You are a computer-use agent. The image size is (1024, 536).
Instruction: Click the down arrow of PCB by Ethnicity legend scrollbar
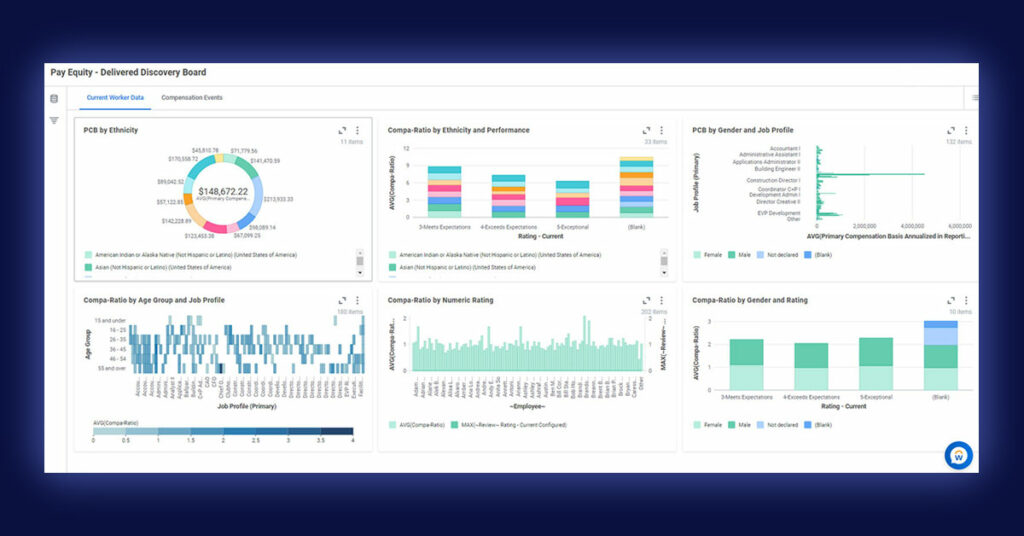(360, 273)
